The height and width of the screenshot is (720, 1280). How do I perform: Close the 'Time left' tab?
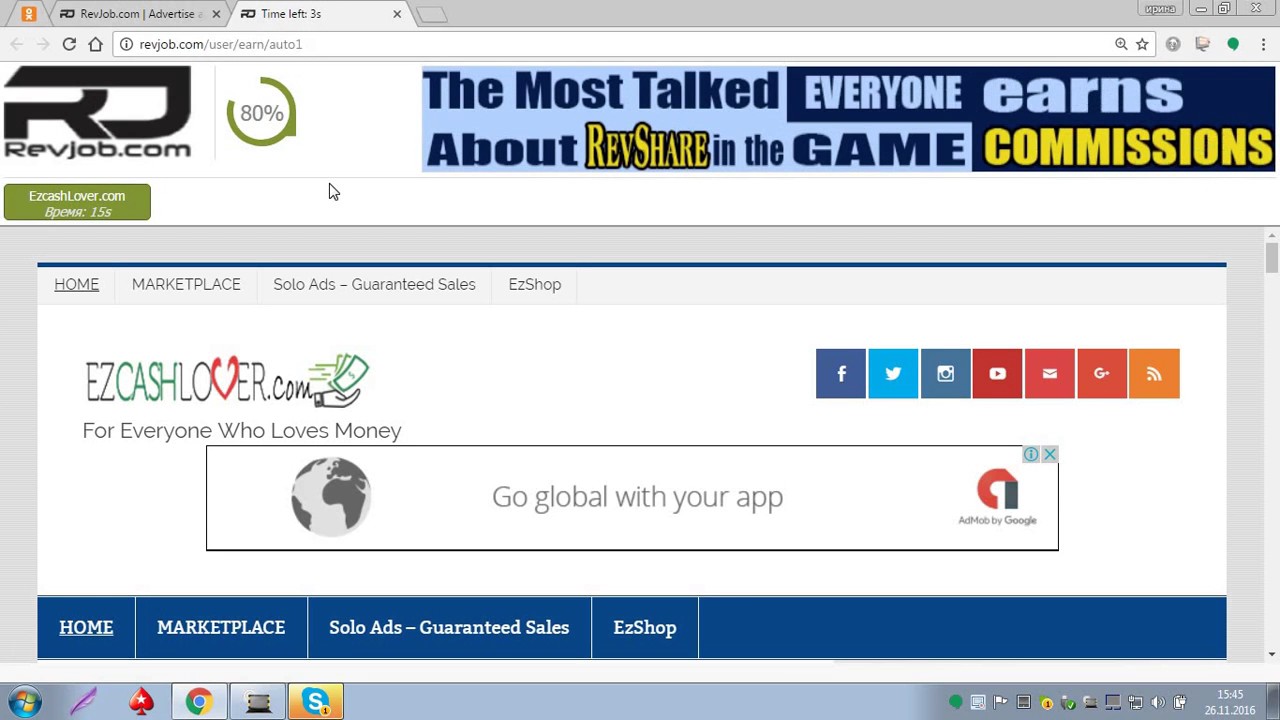click(397, 14)
